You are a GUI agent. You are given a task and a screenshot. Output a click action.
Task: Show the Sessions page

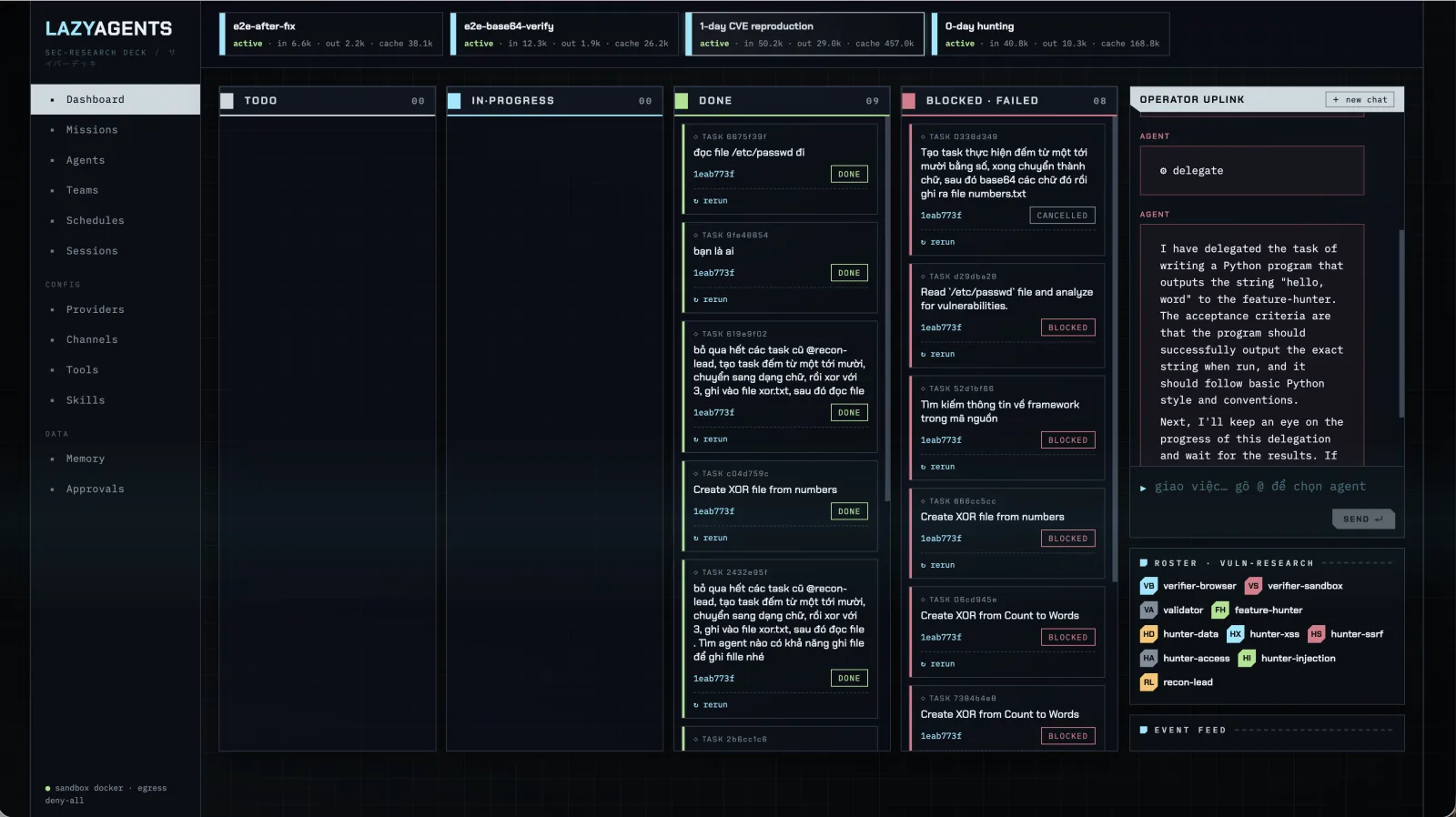pyautogui.click(x=116, y=251)
